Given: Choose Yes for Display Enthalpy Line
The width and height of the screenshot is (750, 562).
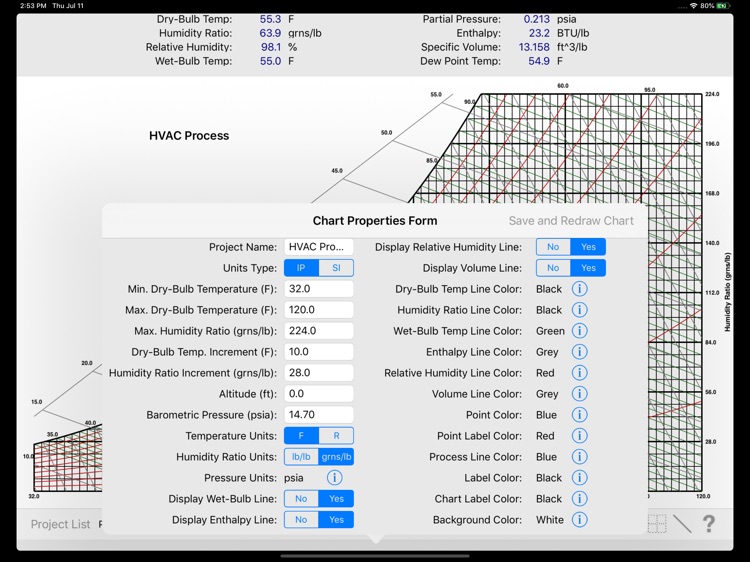Looking at the screenshot, I should point(336,520).
